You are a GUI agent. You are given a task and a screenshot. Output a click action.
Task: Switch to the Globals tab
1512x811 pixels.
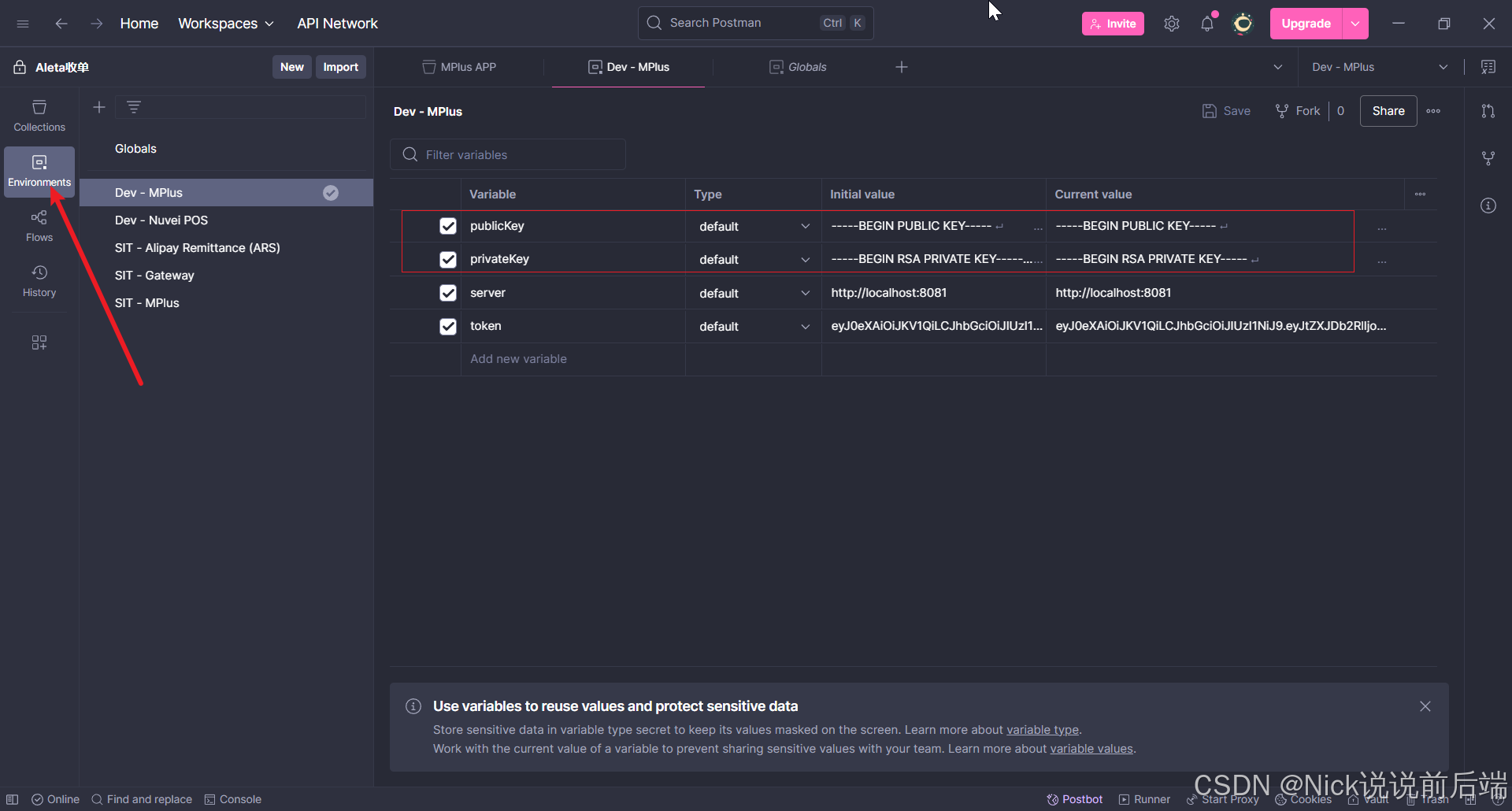coord(798,67)
